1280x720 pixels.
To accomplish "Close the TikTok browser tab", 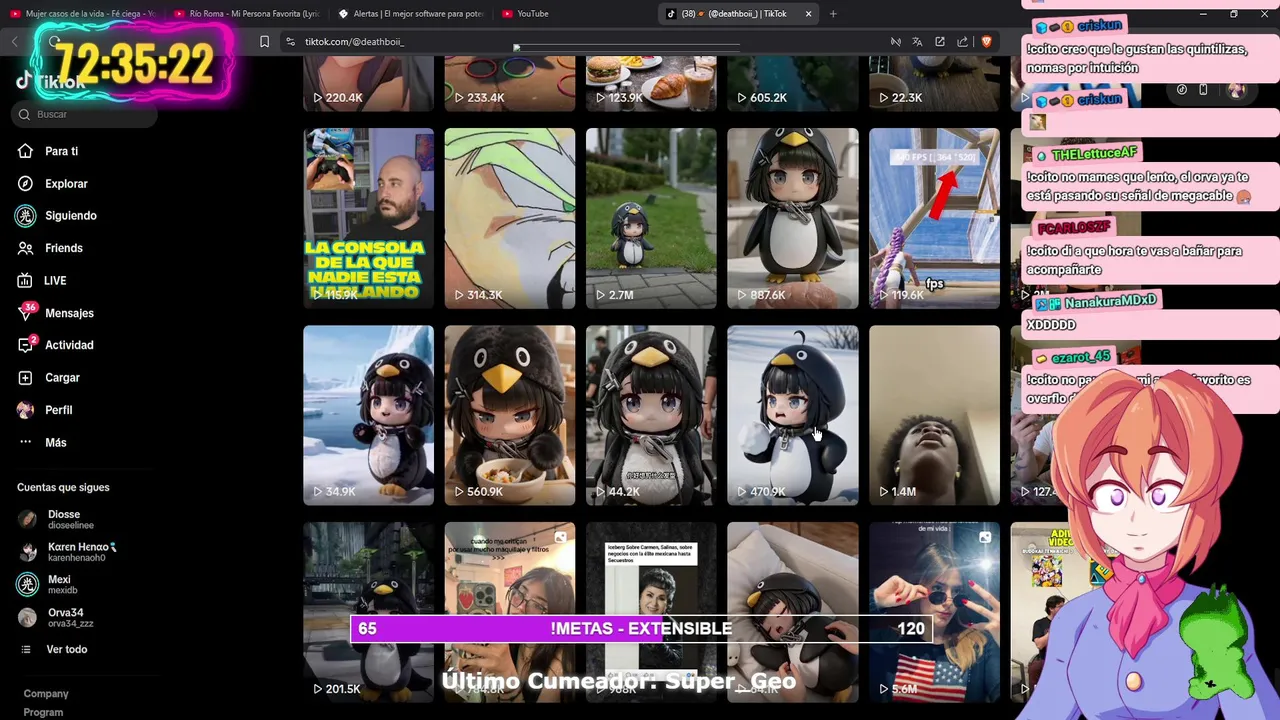I will [808, 14].
